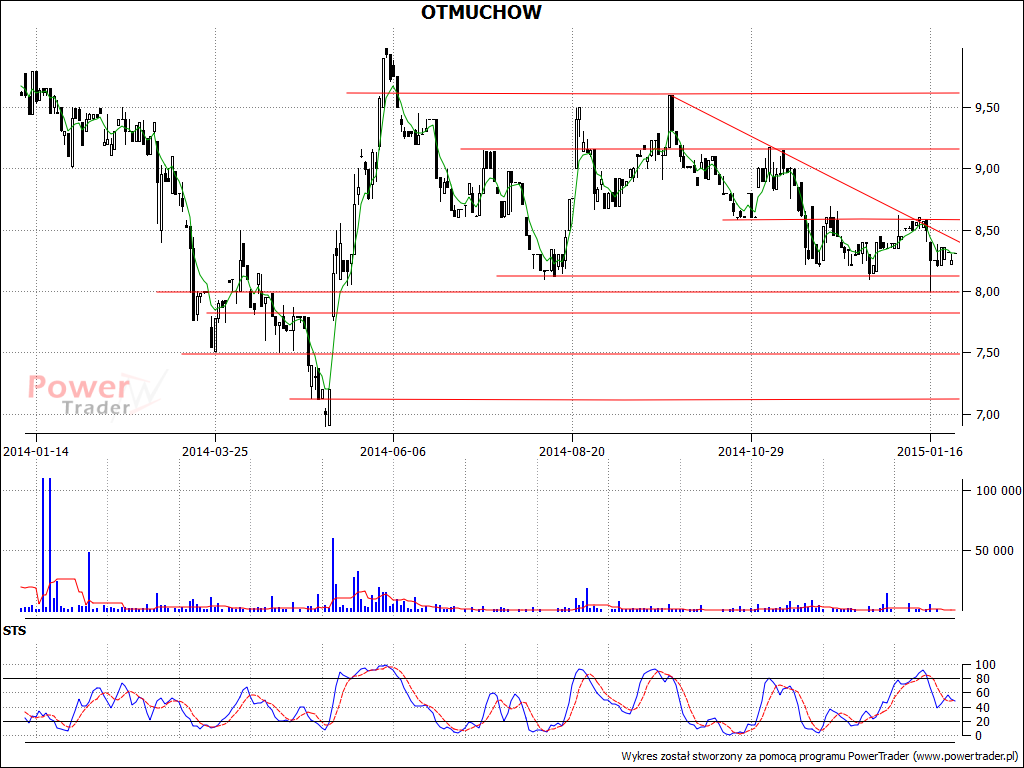Click the 50 000 volume axis label
Screen dimensions: 1024x768
[994, 551]
